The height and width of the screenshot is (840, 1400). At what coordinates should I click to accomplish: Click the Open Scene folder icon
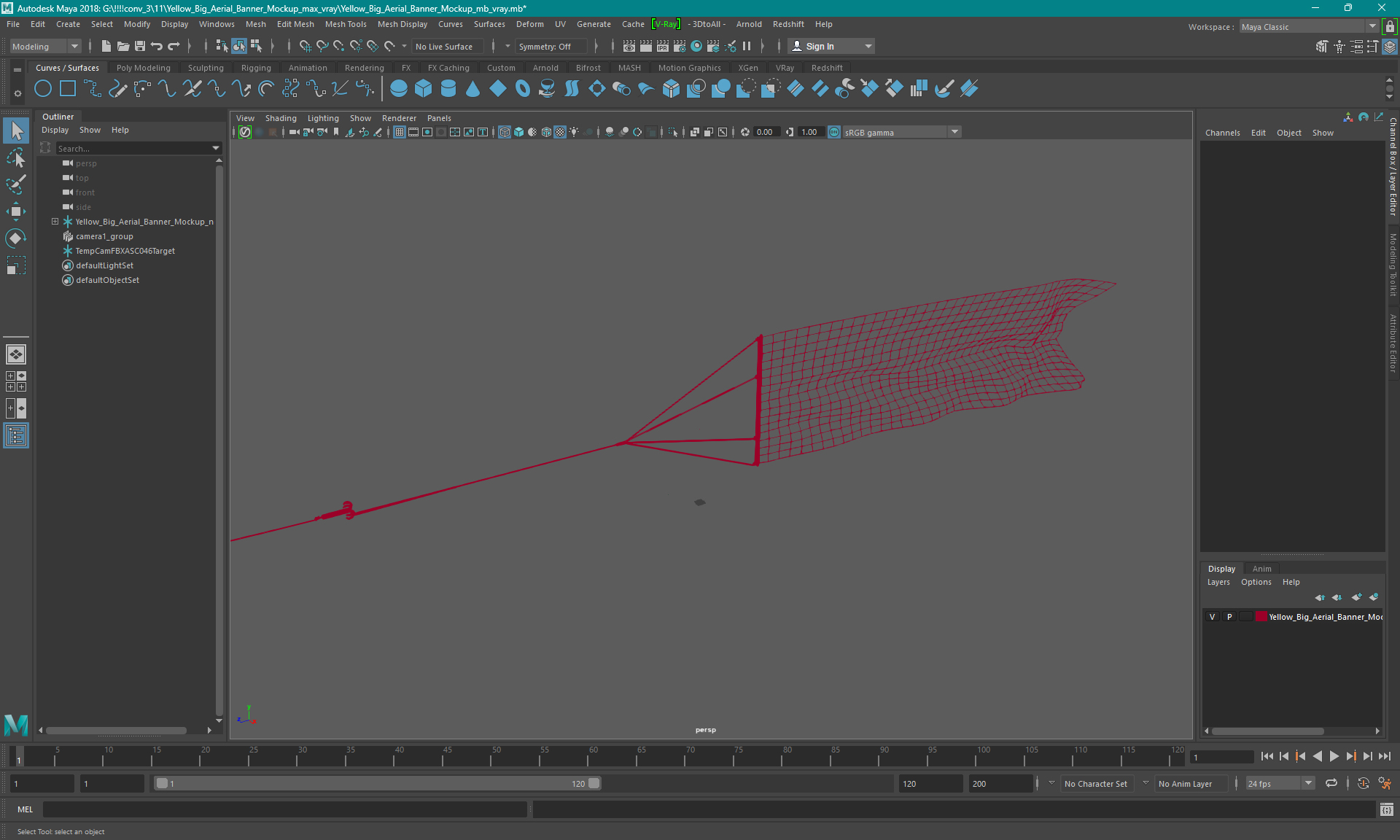(123, 46)
